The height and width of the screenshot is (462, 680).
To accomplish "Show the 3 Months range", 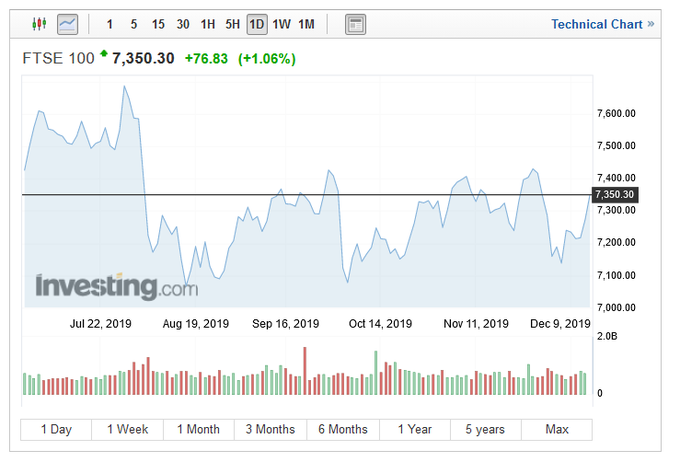I will (x=270, y=429).
